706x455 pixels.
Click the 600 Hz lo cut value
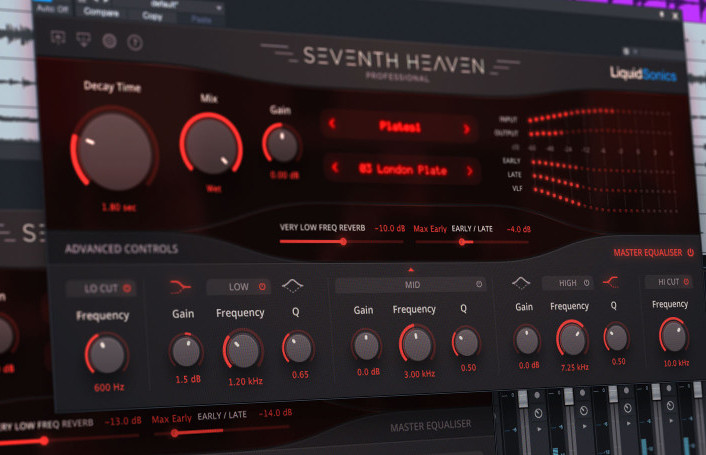[109, 387]
